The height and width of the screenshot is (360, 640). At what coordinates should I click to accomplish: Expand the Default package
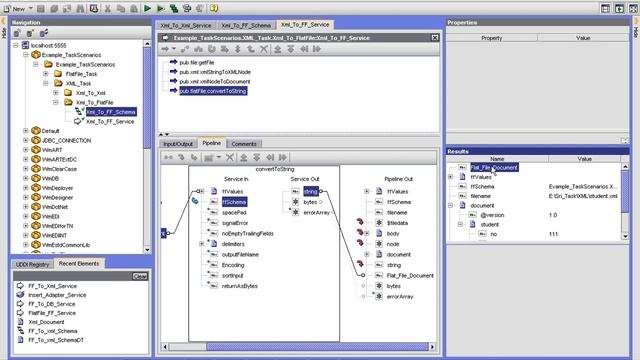(x=26, y=131)
